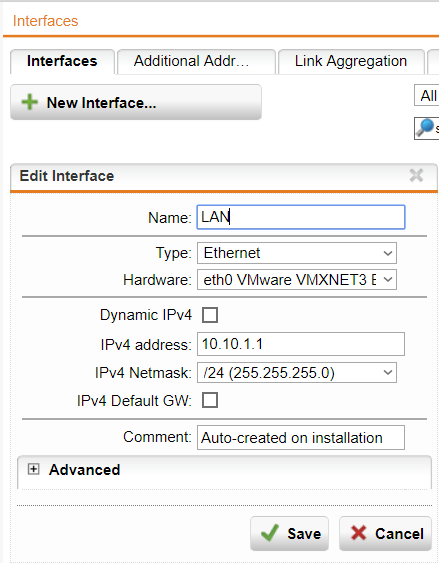Image resolution: width=439 pixels, height=563 pixels.
Task: Click the green plus New Interface icon
Action: 29,102
